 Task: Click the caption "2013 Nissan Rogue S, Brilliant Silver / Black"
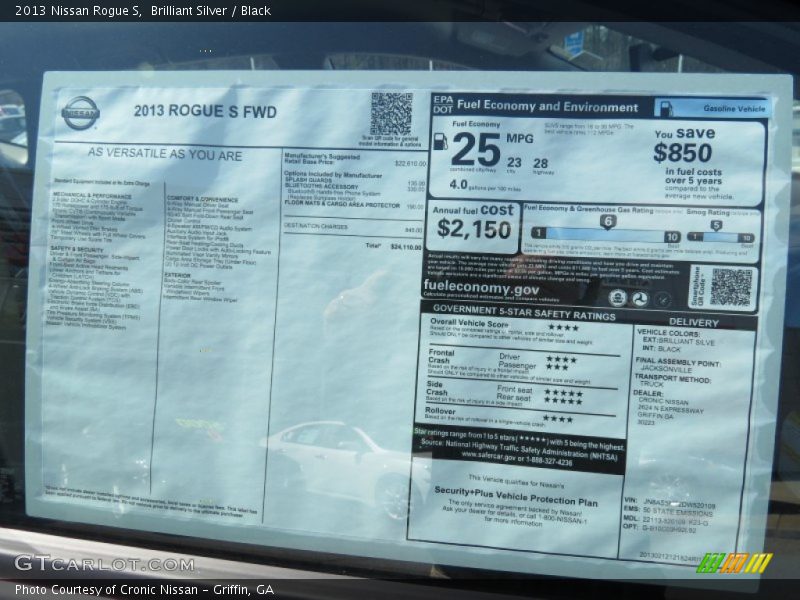point(143,10)
